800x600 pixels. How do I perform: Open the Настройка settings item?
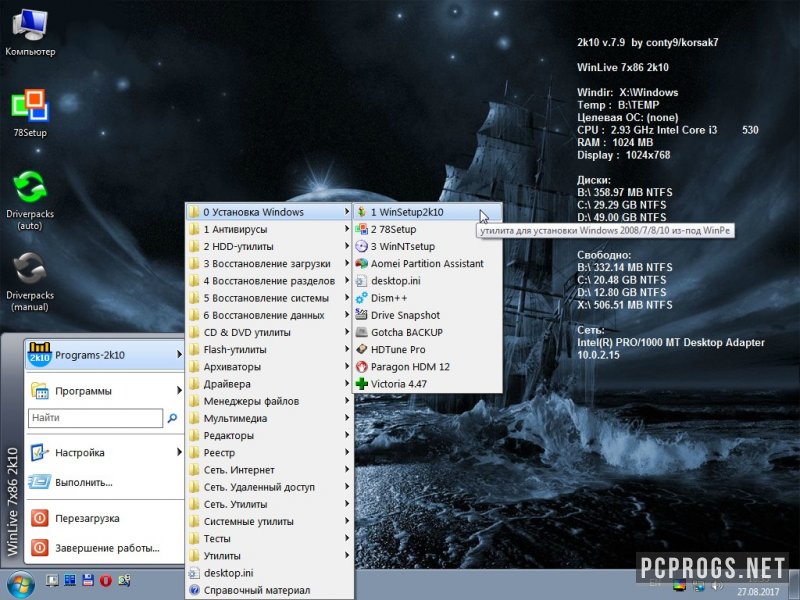click(104, 452)
